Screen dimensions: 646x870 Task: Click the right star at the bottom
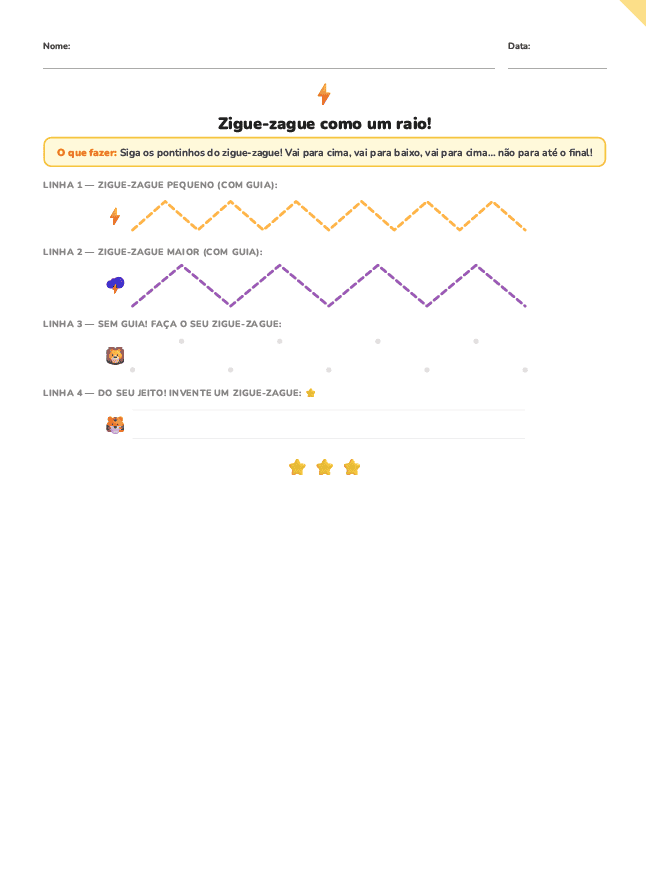(351, 467)
